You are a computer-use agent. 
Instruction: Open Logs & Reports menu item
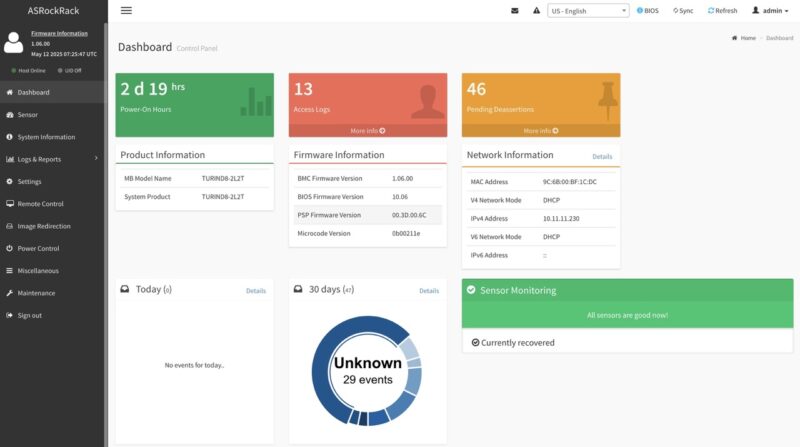coord(53,159)
